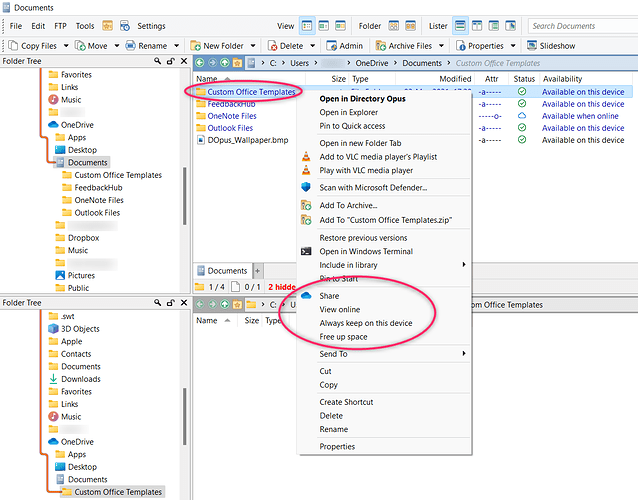Add a new folder tab with plus button

click(258, 271)
